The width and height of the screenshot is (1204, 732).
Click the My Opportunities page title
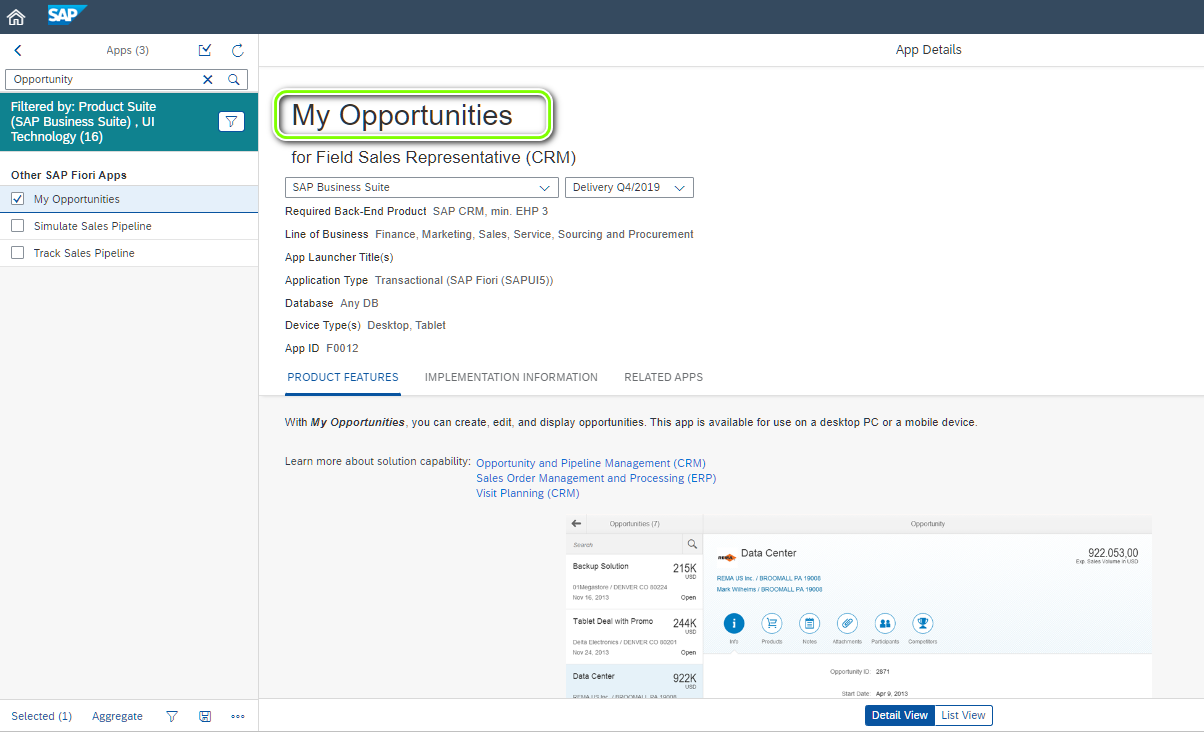pyautogui.click(x=402, y=115)
